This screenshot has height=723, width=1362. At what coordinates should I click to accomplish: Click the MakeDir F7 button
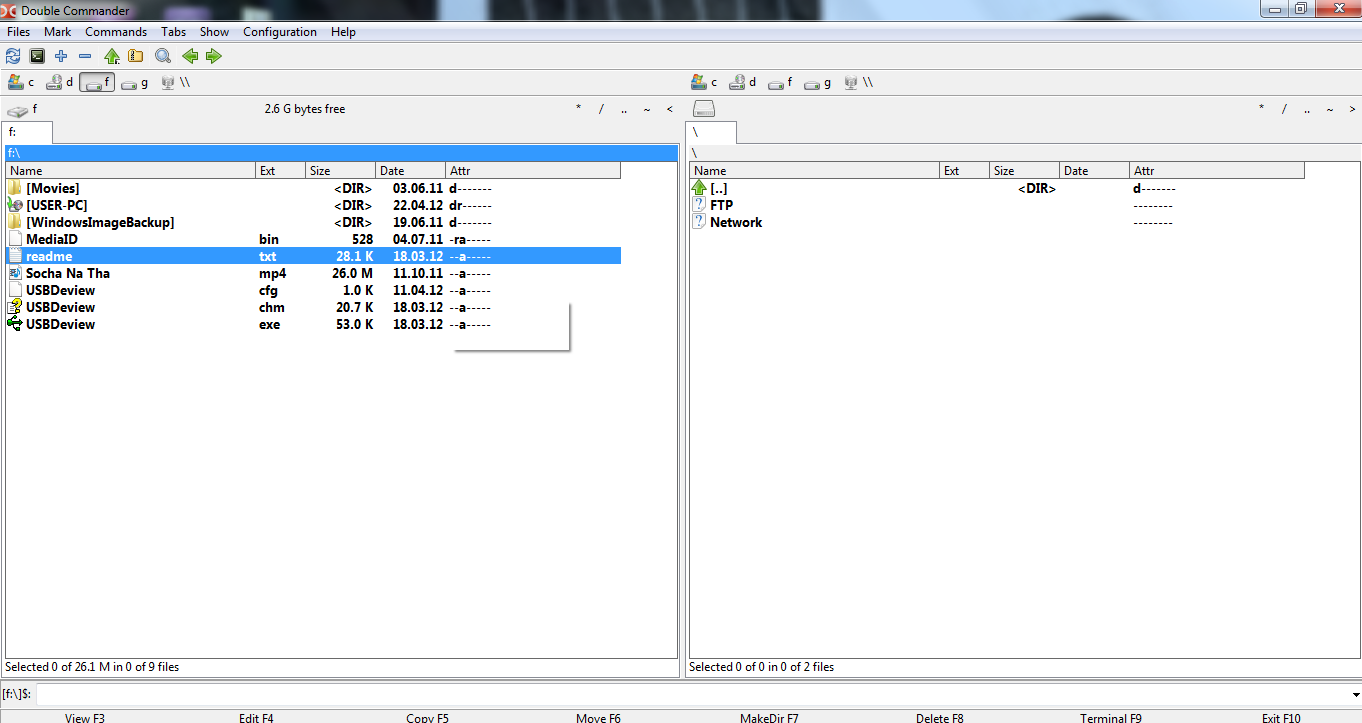769,717
